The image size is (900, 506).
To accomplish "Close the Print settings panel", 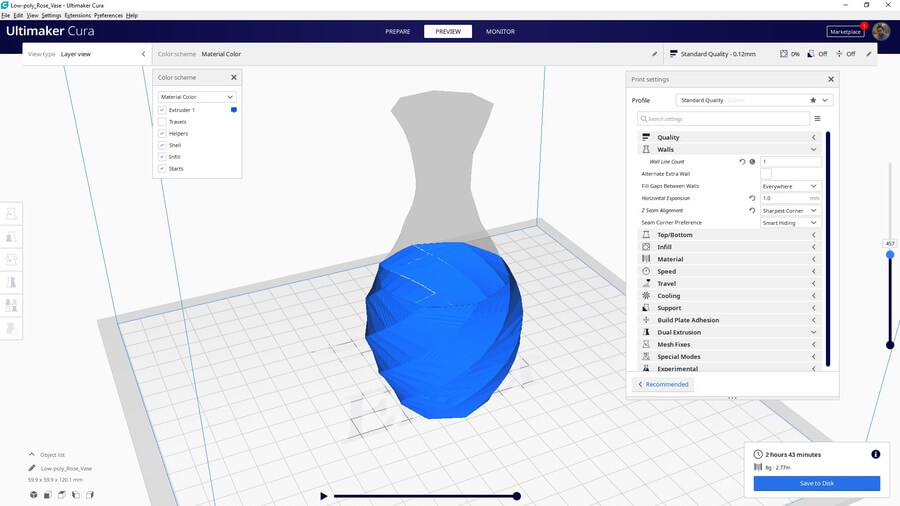I will (x=830, y=79).
